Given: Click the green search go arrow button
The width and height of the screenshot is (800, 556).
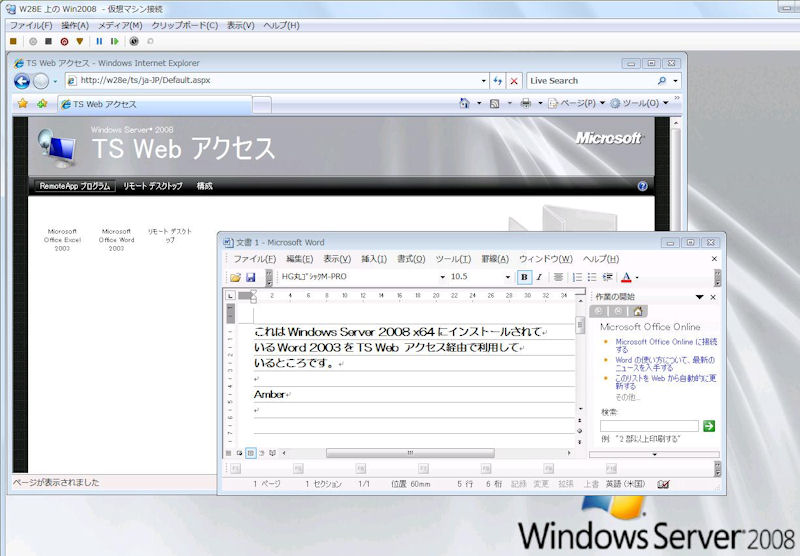Looking at the screenshot, I should 709,426.
